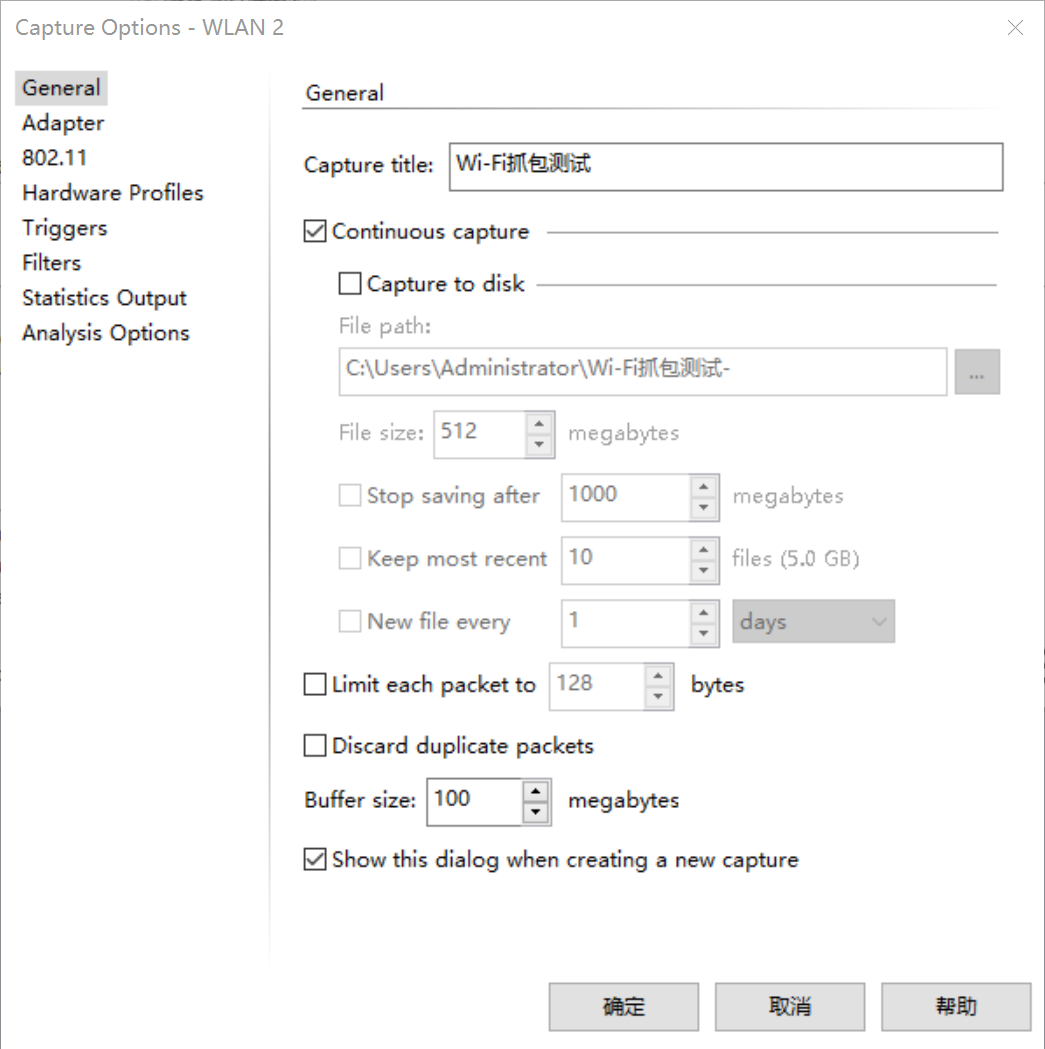Increase File size with up arrow
This screenshot has width=1045, height=1049.
click(539, 424)
